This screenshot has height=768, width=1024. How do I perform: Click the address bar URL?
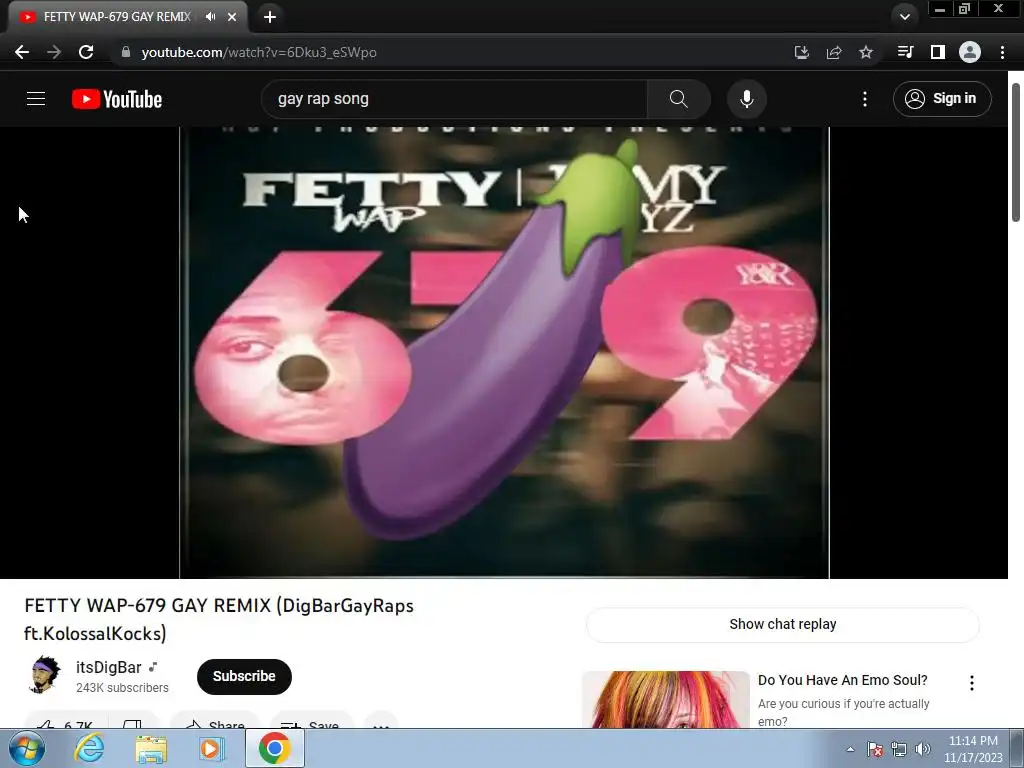point(259,52)
